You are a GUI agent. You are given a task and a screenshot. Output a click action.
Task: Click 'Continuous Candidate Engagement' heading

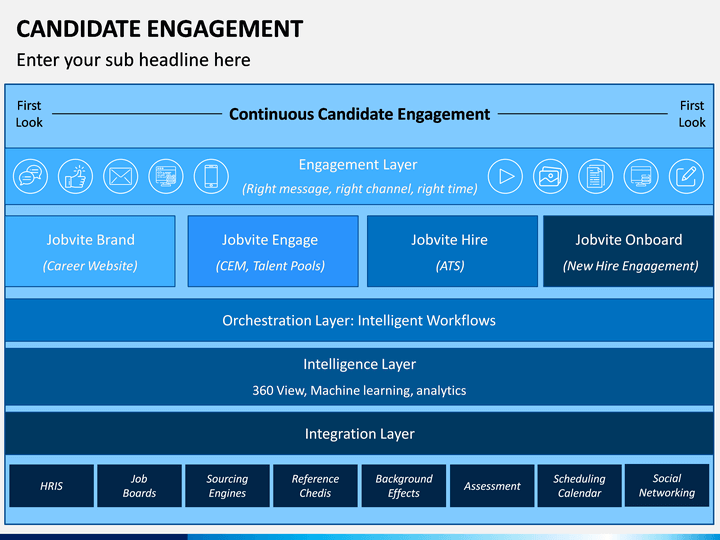pos(360,114)
